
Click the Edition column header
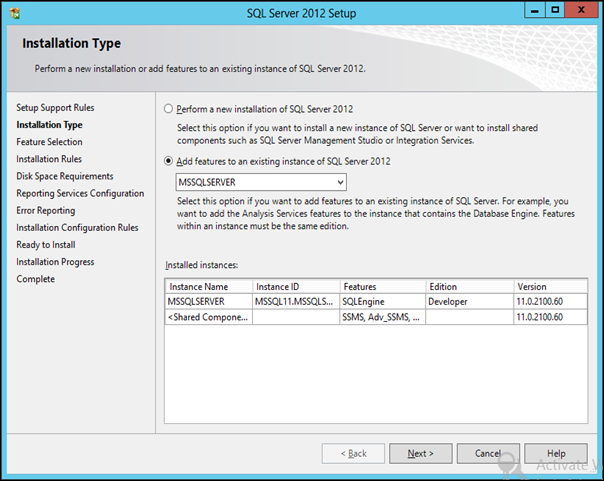click(468, 286)
